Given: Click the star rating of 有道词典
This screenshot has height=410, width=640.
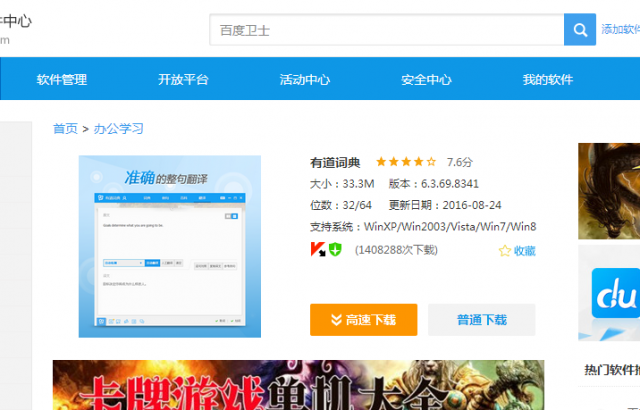Looking at the screenshot, I should click(x=406, y=162).
